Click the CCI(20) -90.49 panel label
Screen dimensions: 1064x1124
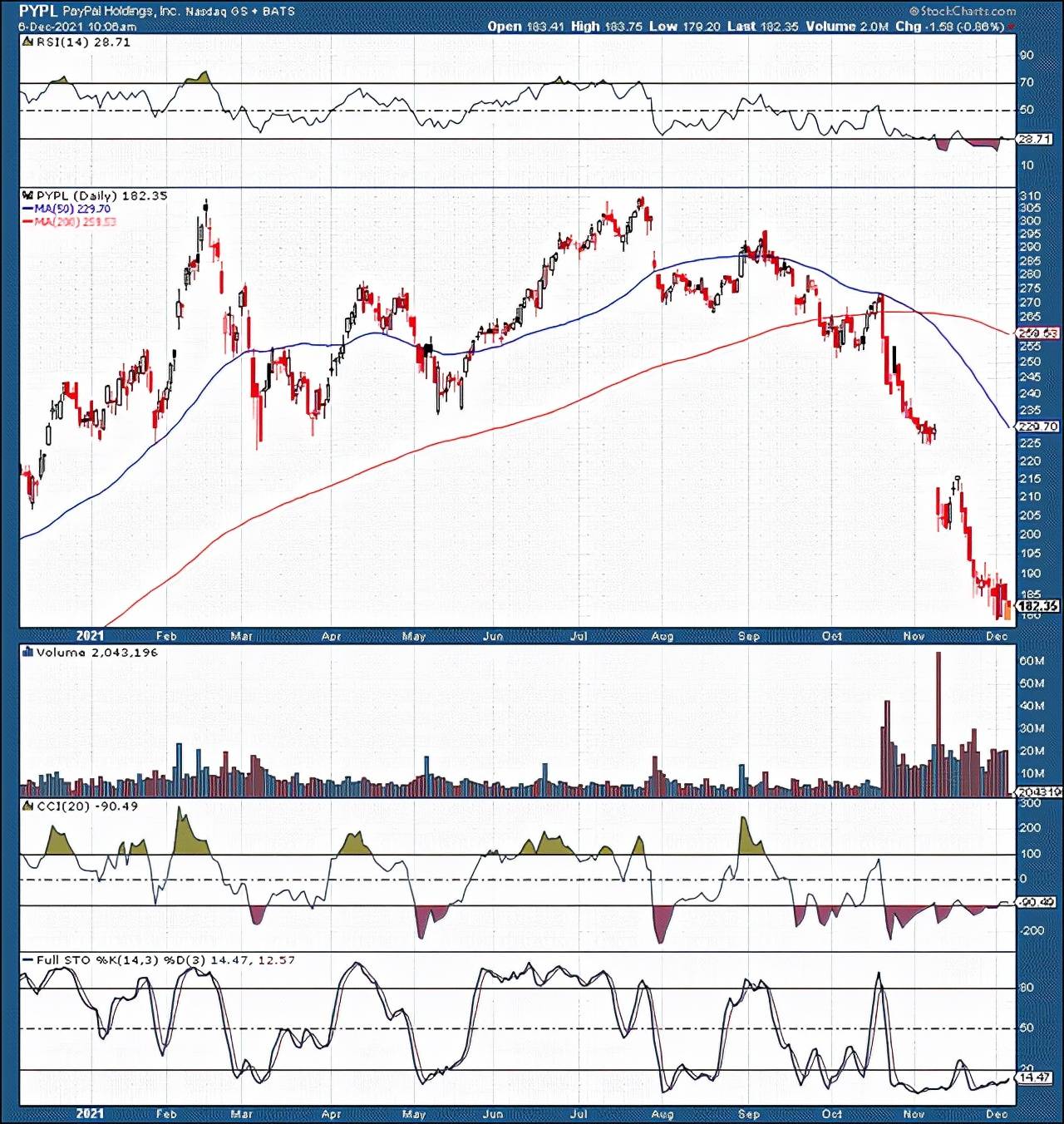87,806
